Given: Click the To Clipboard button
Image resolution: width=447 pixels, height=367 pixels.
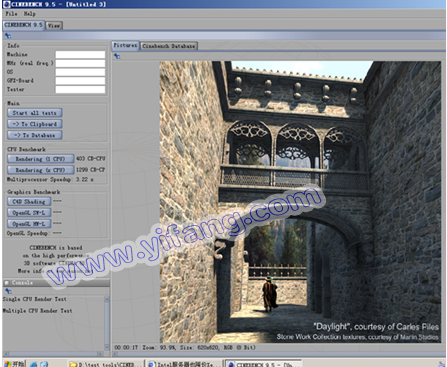Looking at the screenshot, I should tap(35, 124).
